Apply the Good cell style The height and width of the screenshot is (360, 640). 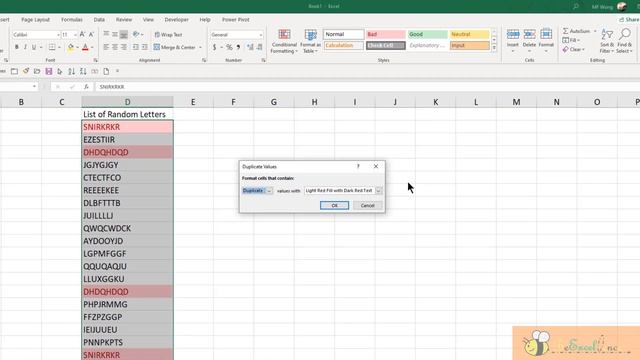(427, 34)
